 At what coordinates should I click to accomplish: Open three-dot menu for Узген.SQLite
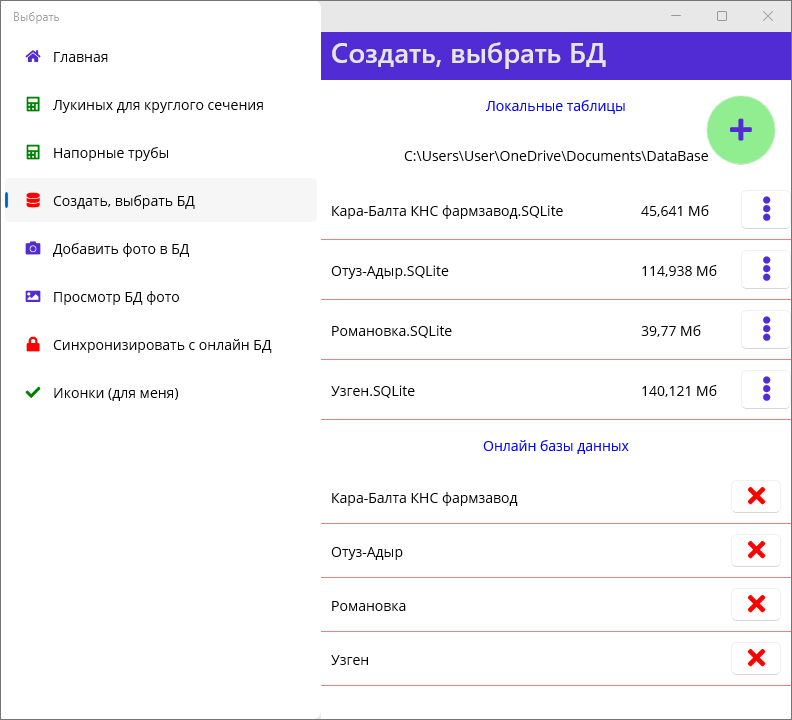pos(766,390)
